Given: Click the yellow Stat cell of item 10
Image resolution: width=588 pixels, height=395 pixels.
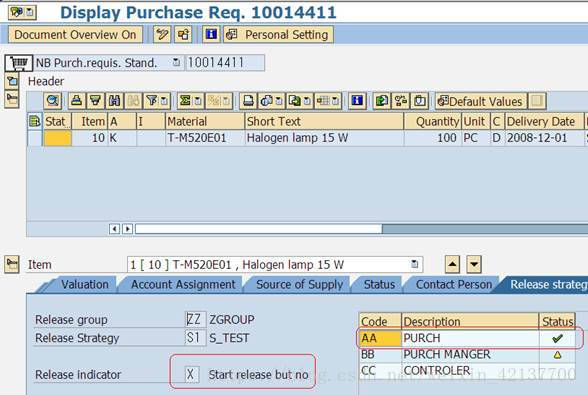Looking at the screenshot, I should (x=57, y=138).
